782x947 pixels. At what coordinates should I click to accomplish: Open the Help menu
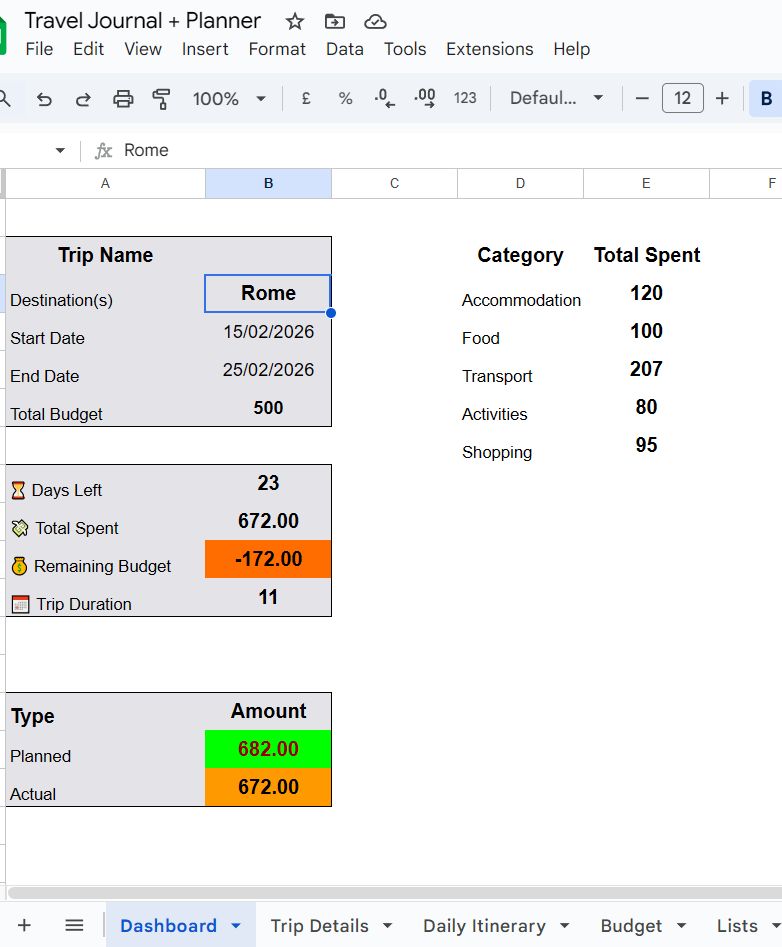click(571, 49)
